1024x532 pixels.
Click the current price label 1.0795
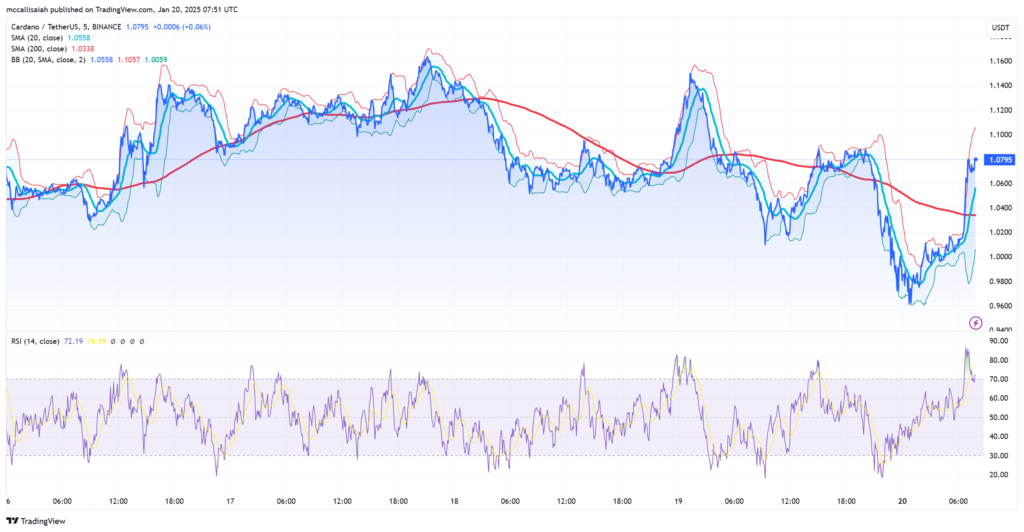tap(1000, 160)
